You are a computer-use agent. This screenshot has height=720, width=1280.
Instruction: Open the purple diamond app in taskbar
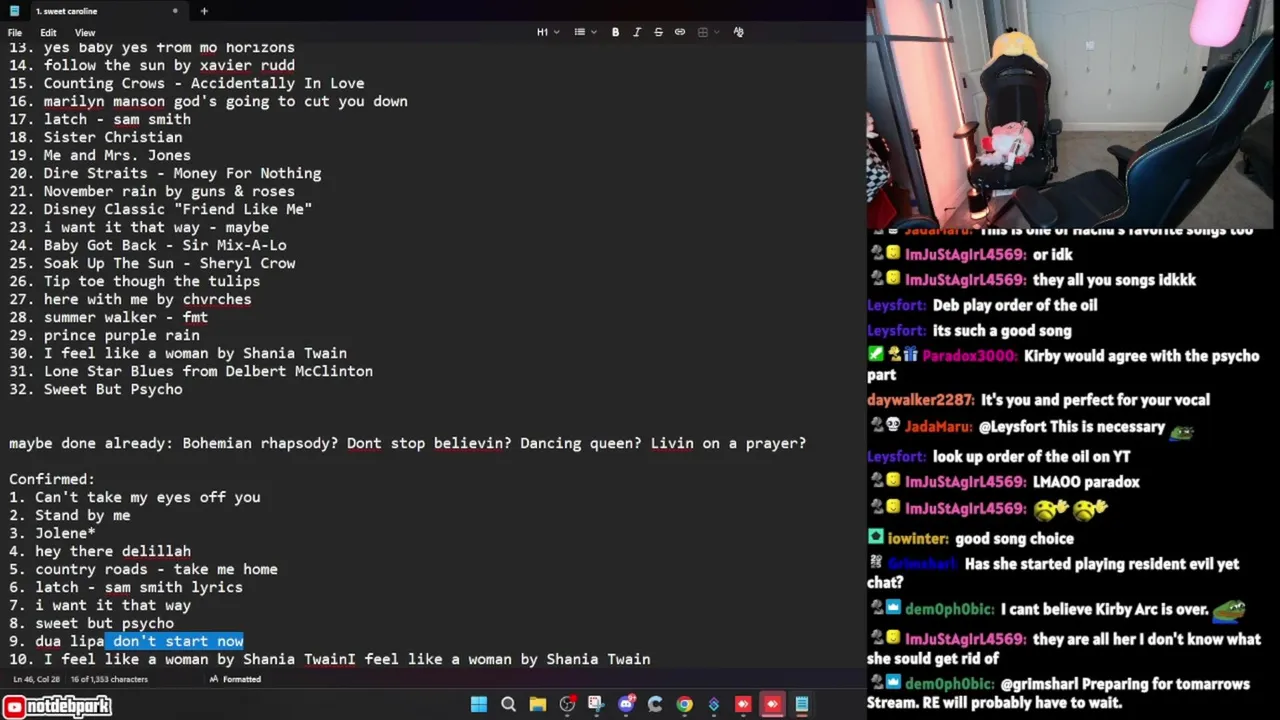pyautogui.click(x=713, y=704)
